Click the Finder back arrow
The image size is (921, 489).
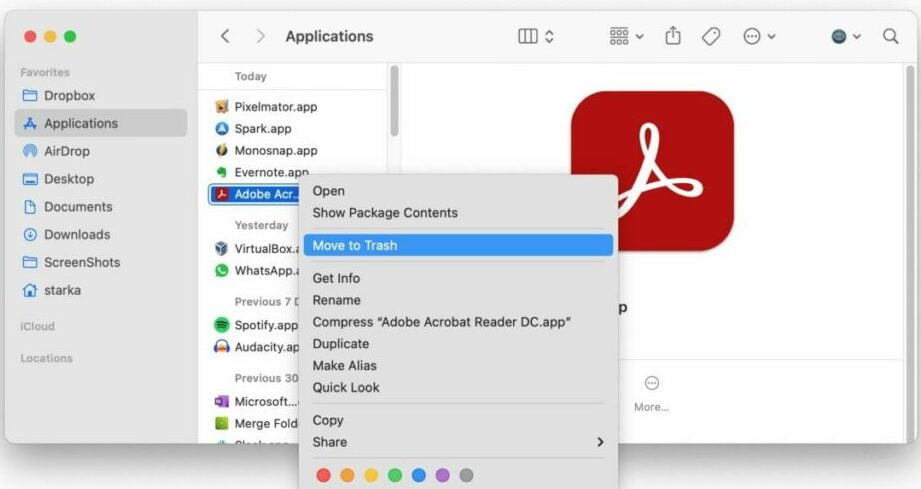pos(225,36)
